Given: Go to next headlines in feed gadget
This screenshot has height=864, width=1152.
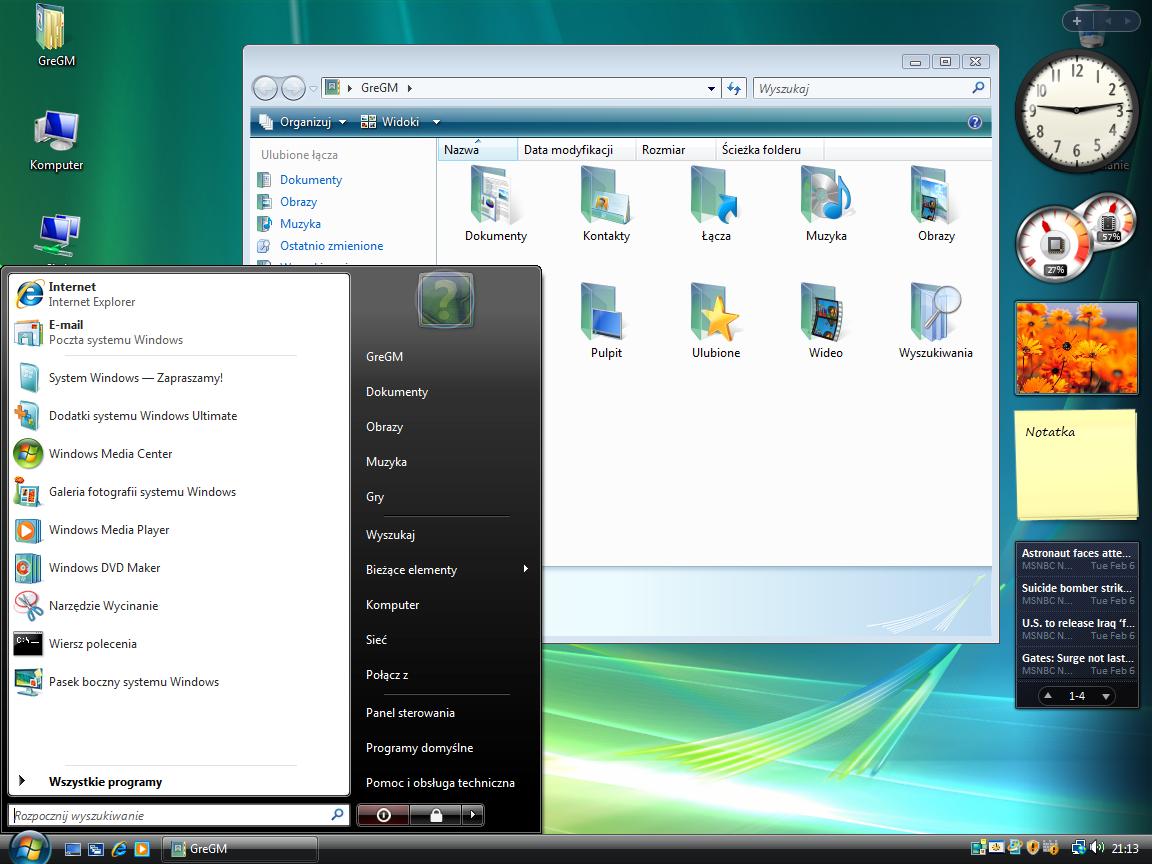Looking at the screenshot, I should [1106, 696].
